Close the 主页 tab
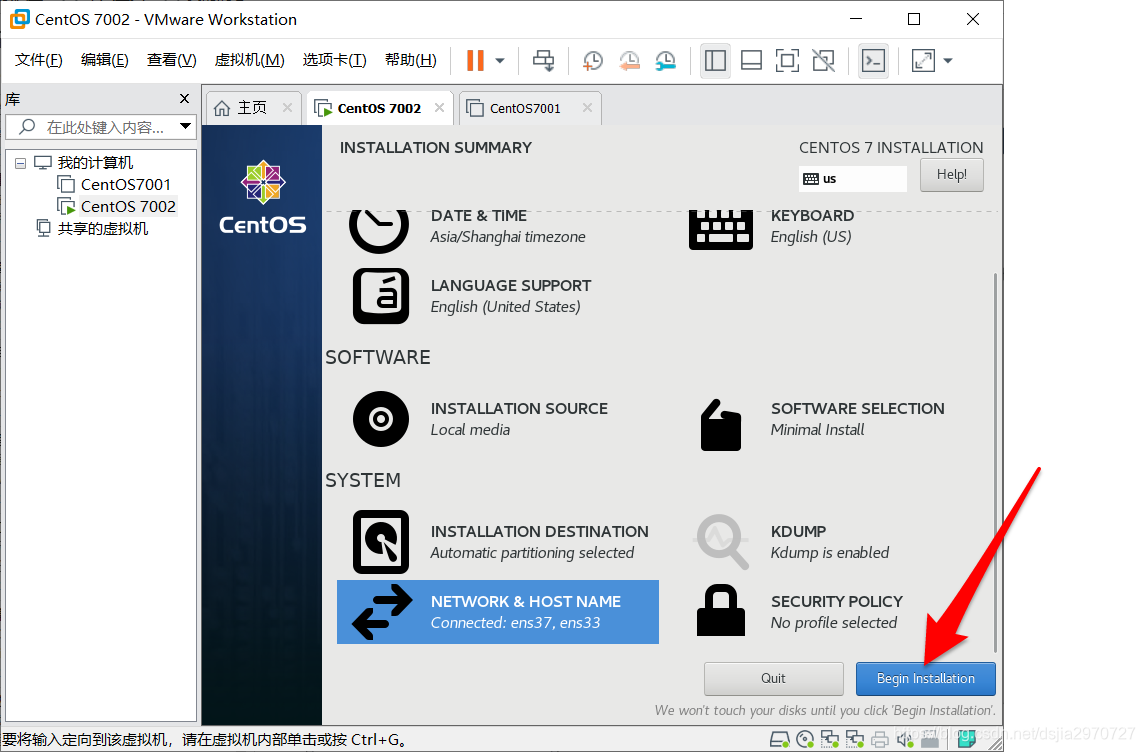Image resolution: width=1145 pixels, height=752 pixels. [x=288, y=107]
